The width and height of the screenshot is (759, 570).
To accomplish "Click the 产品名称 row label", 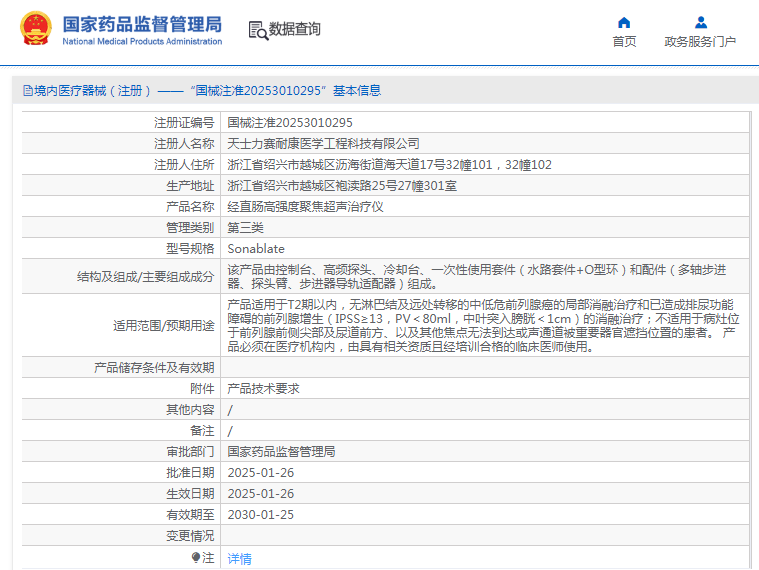I will [x=190, y=207].
